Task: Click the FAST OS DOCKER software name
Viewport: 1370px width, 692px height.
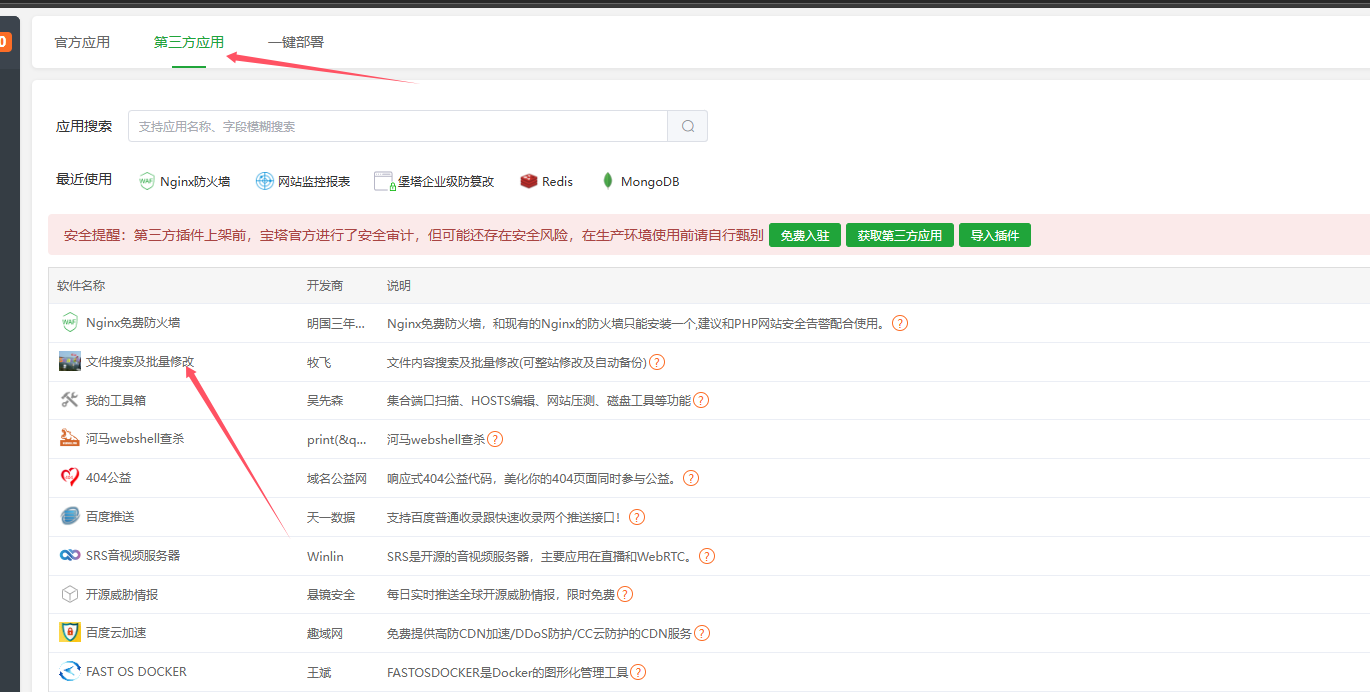Action: 136,672
